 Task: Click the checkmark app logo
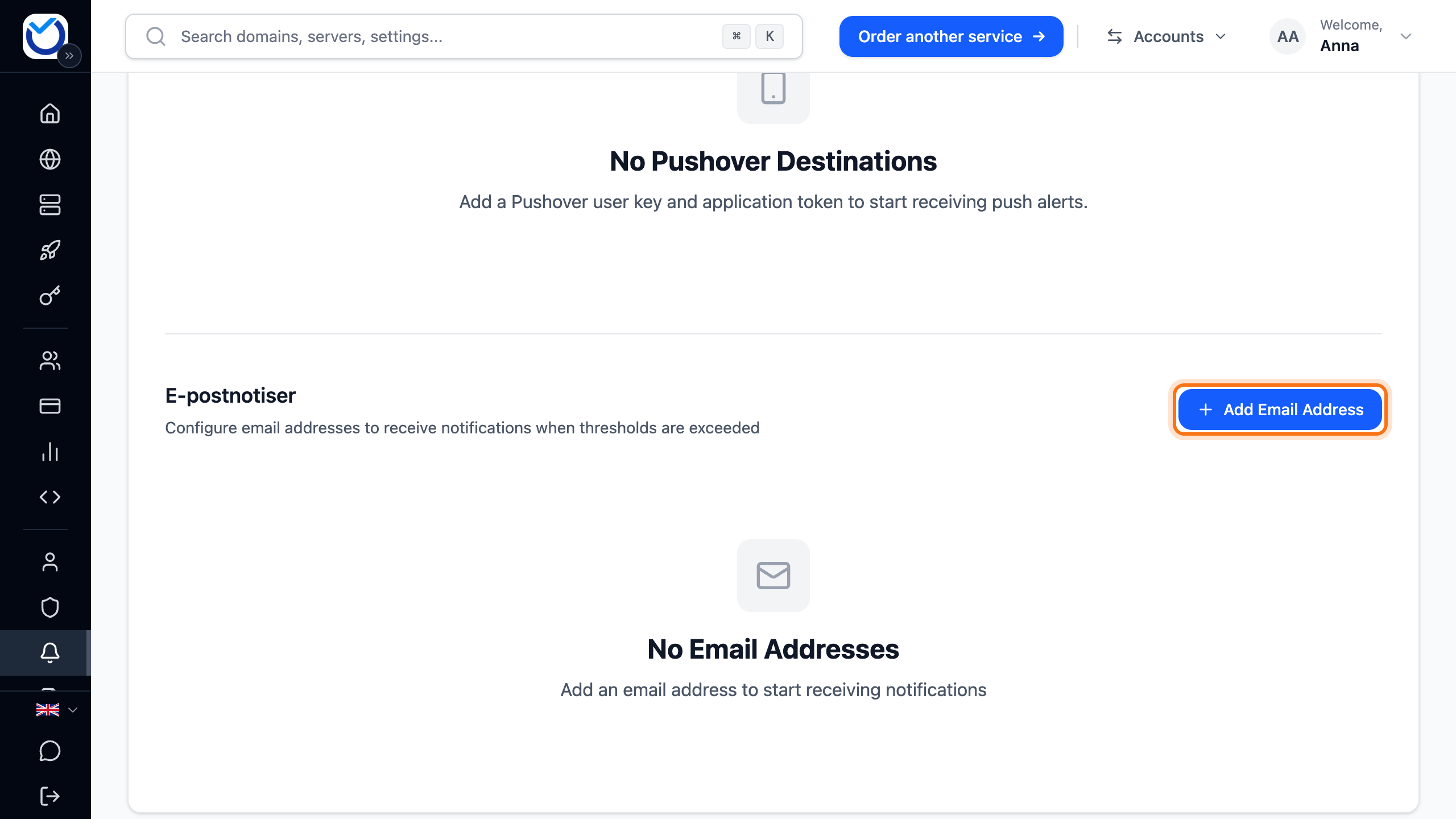pyautogui.click(x=45, y=36)
